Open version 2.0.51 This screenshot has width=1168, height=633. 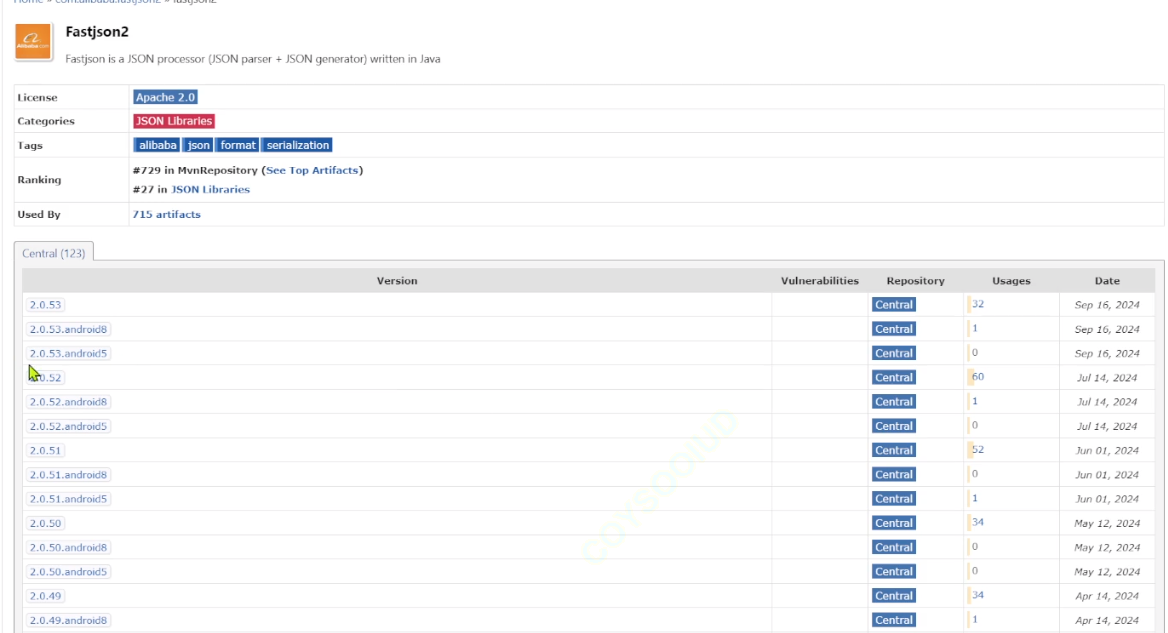point(45,451)
